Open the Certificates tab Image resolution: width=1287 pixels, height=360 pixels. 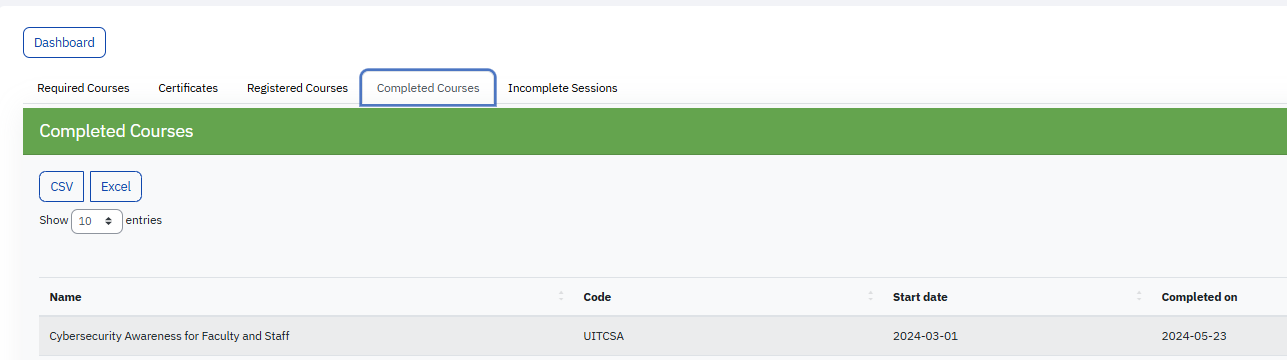coord(188,88)
